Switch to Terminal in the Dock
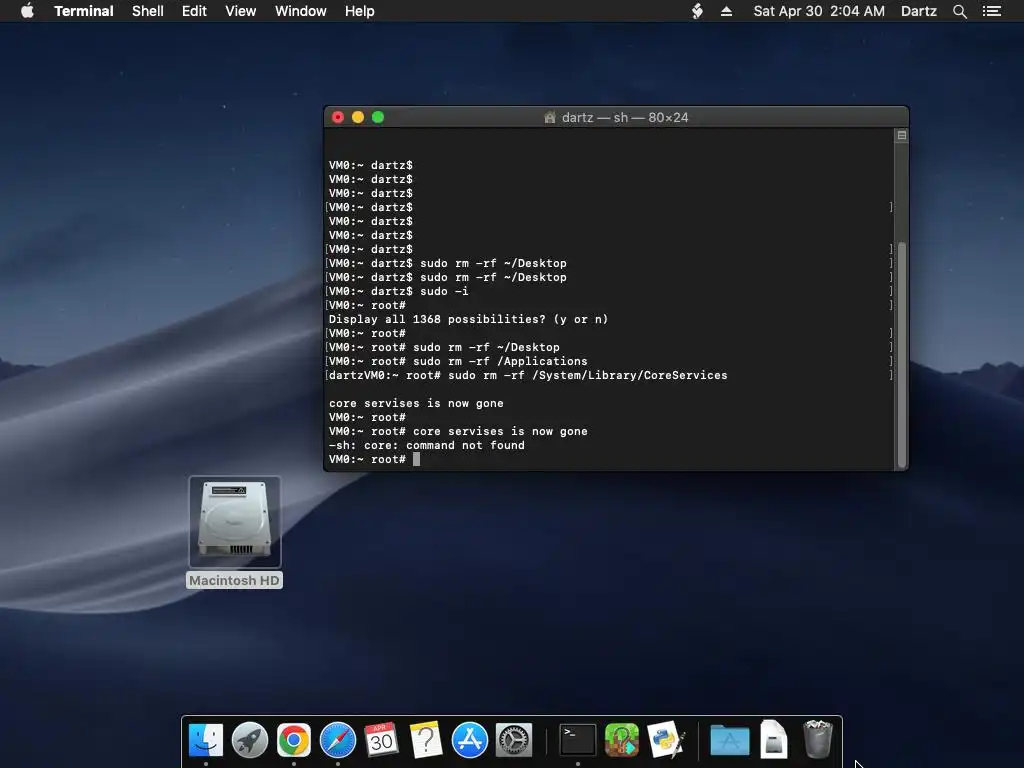Screen dimensions: 1024x768 coord(578,740)
